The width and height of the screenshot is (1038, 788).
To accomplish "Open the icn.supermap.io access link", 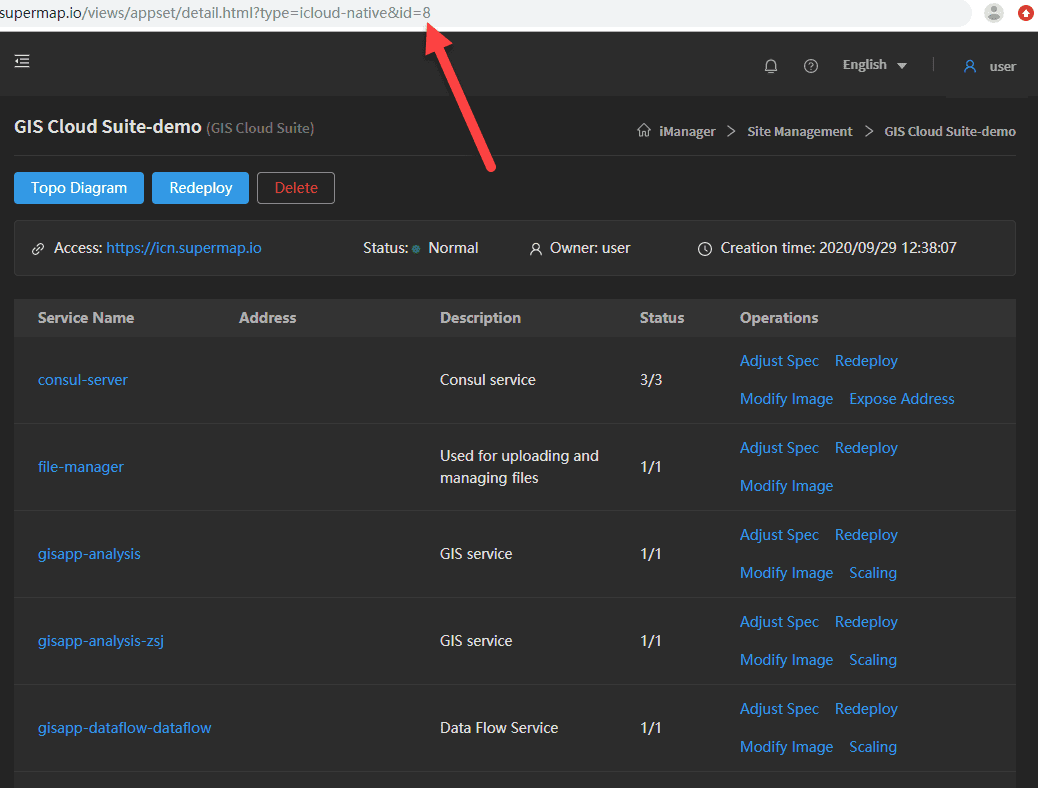I will [184, 248].
